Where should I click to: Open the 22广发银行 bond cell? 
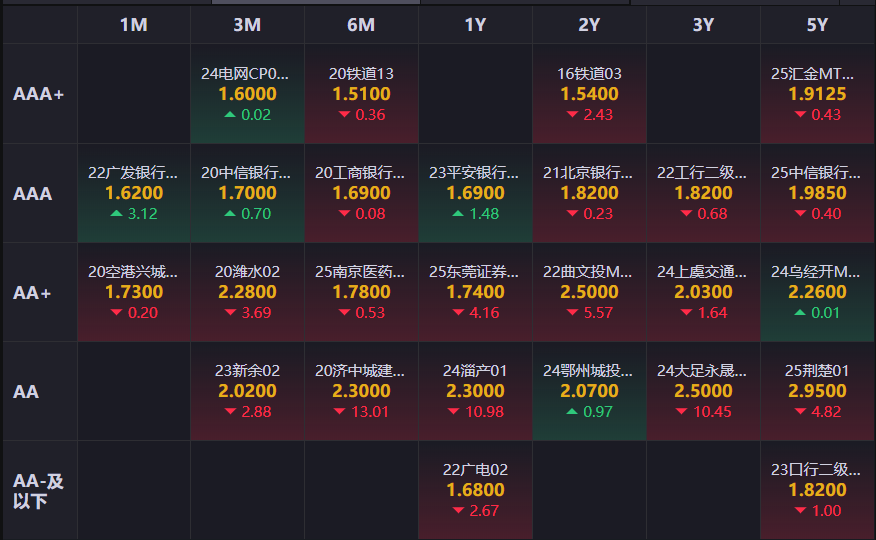(x=133, y=193)
